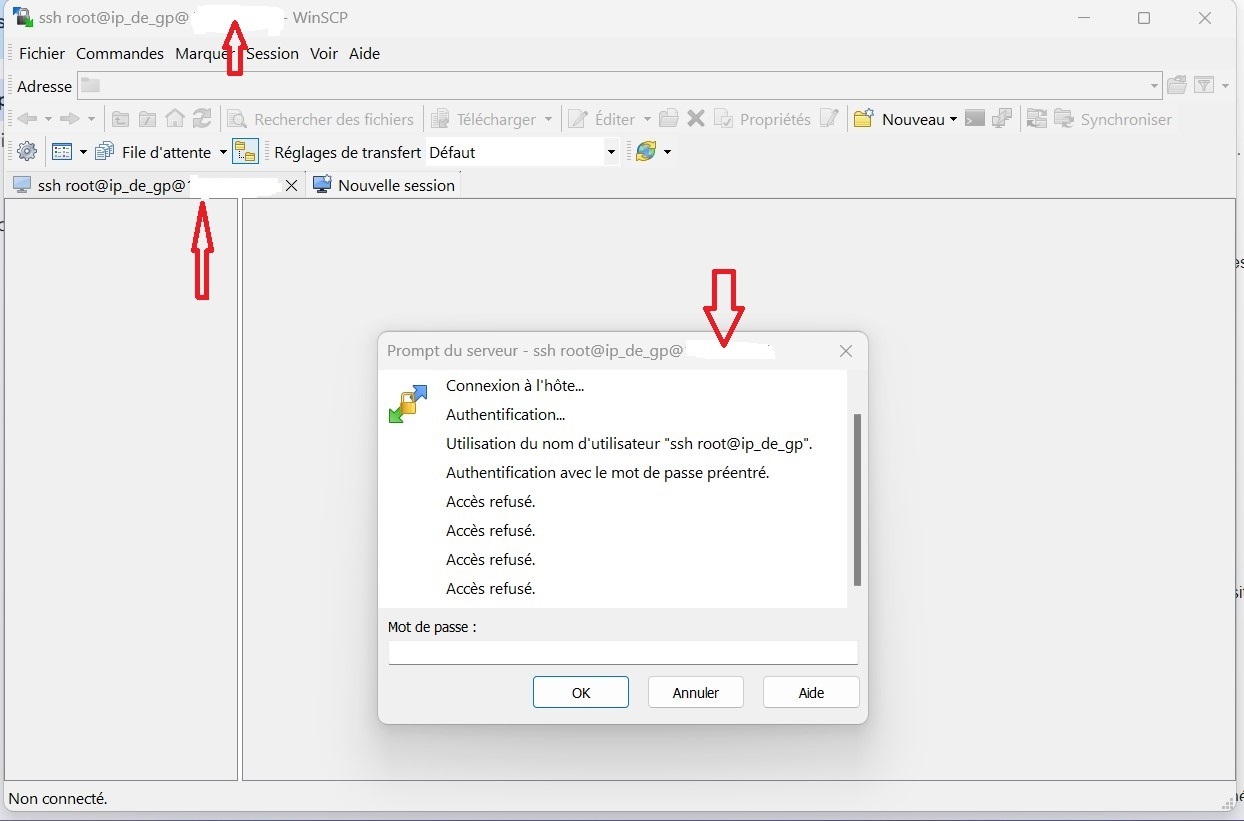
Task: Open the terminal console icon
Action: click(974, 119)
